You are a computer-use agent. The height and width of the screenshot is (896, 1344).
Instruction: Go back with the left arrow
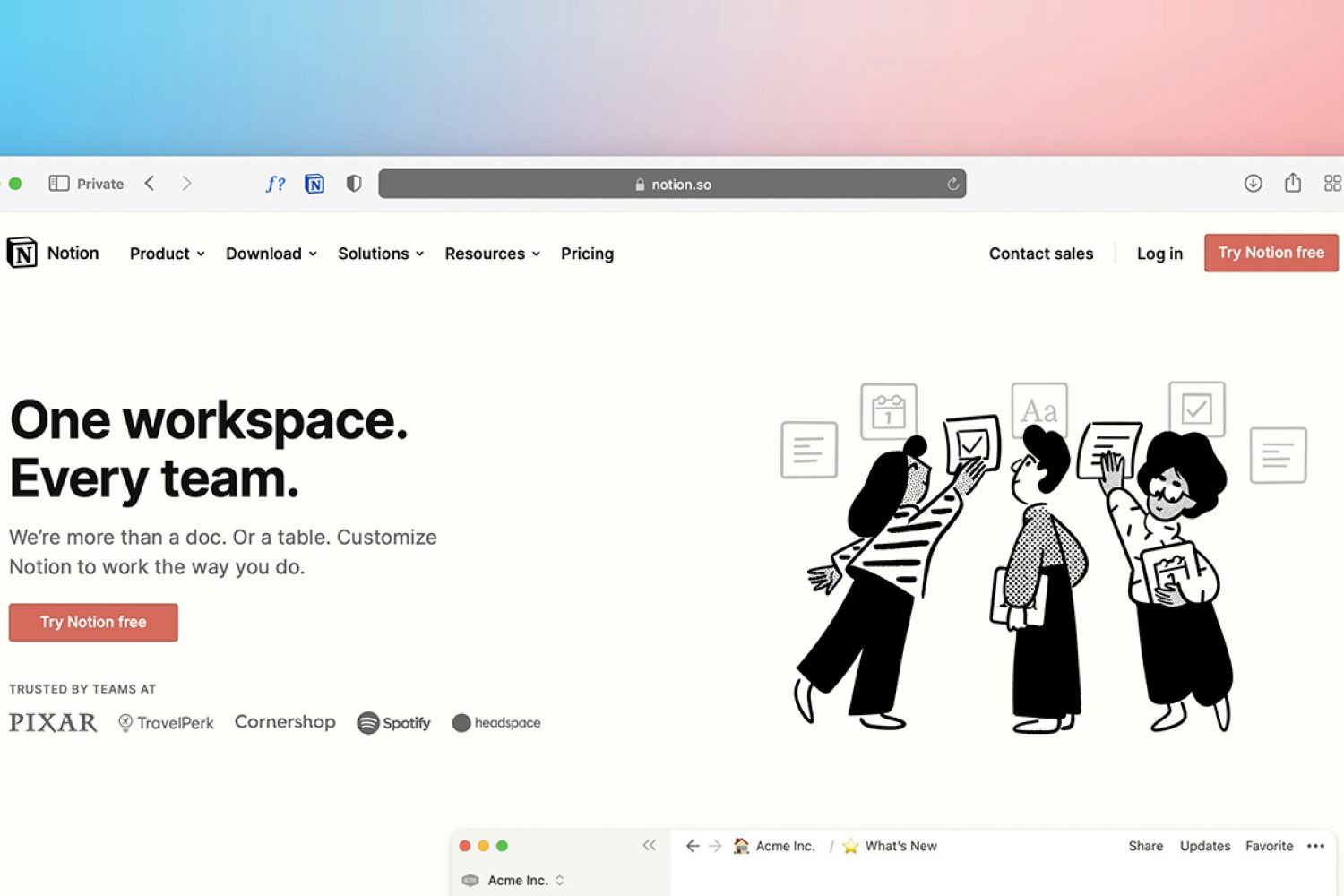[150, 184]
